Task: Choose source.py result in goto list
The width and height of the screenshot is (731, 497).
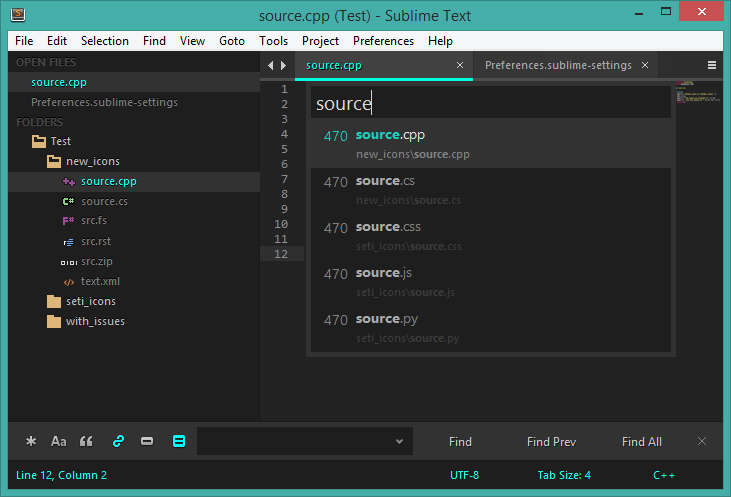Action: pos(491,329)
